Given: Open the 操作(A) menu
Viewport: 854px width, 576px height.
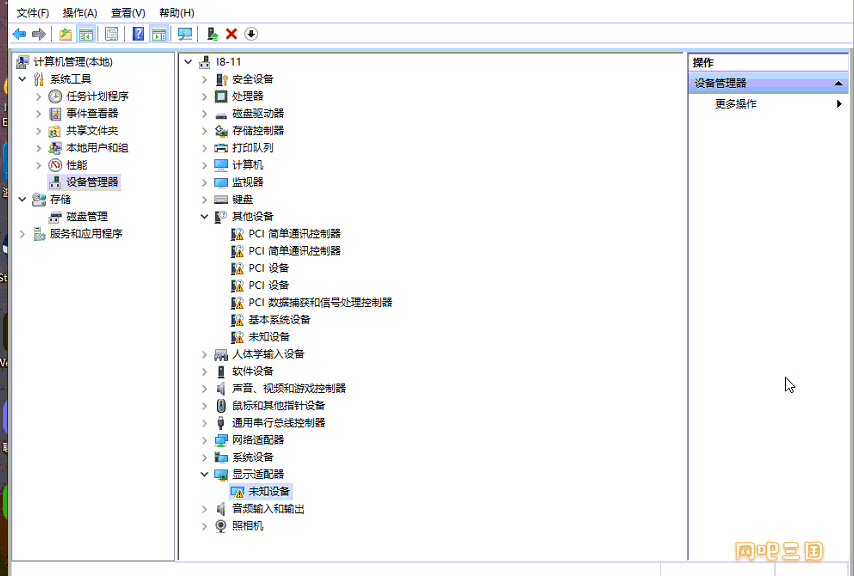Looking at the screenshot, I should pos(80,13).
